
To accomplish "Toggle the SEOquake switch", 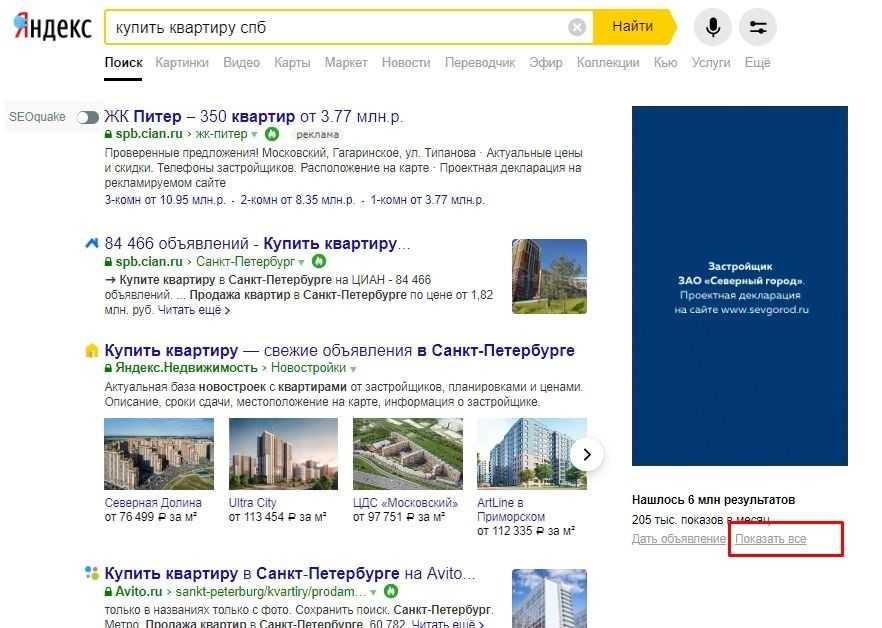I will pos(88,117).
